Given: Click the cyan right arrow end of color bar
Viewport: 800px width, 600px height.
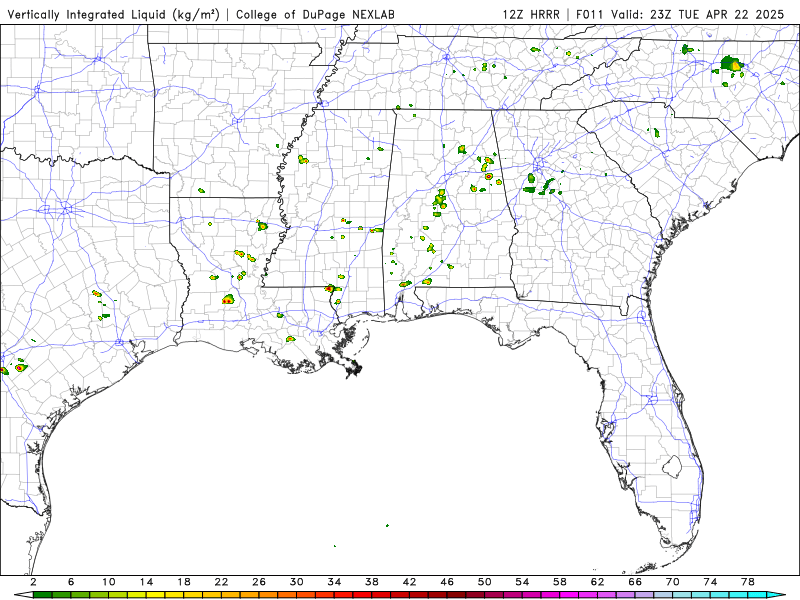Looking at the screenshot, I should click(x=776, y=595).
